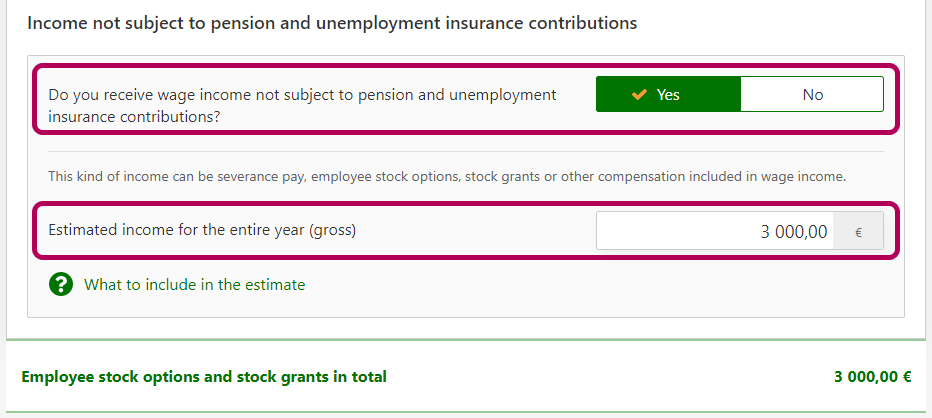Viewport: 932px width, 418px height.
Task: Click the "Estimated income for the entire year" label
Action: point(202,230)
